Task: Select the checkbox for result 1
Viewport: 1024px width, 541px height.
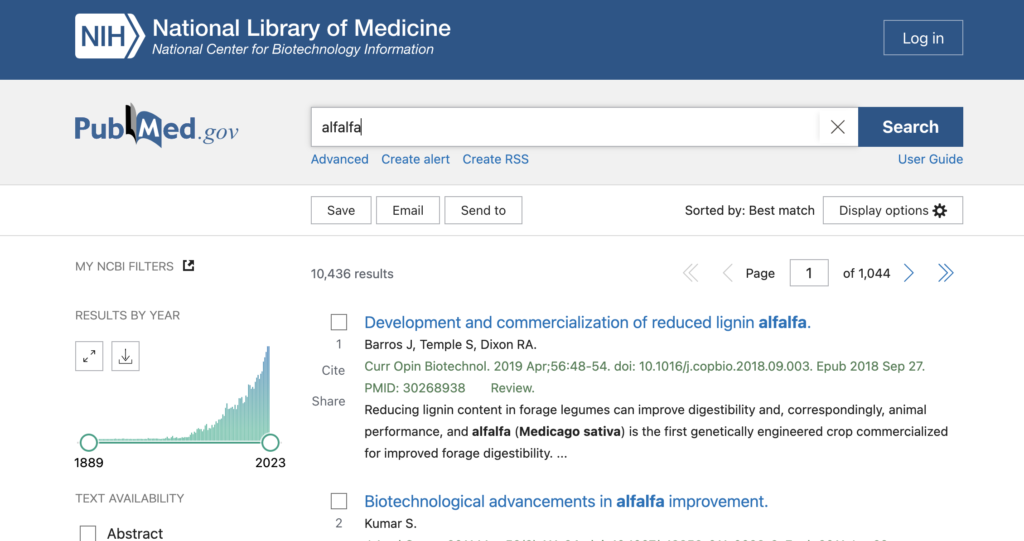Action: tap(339, 322)
